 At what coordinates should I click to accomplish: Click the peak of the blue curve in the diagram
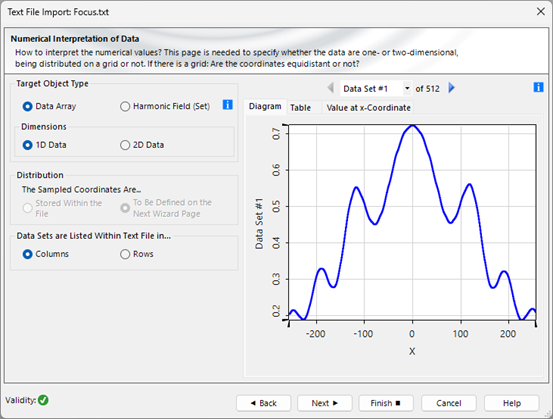point(412,125)
